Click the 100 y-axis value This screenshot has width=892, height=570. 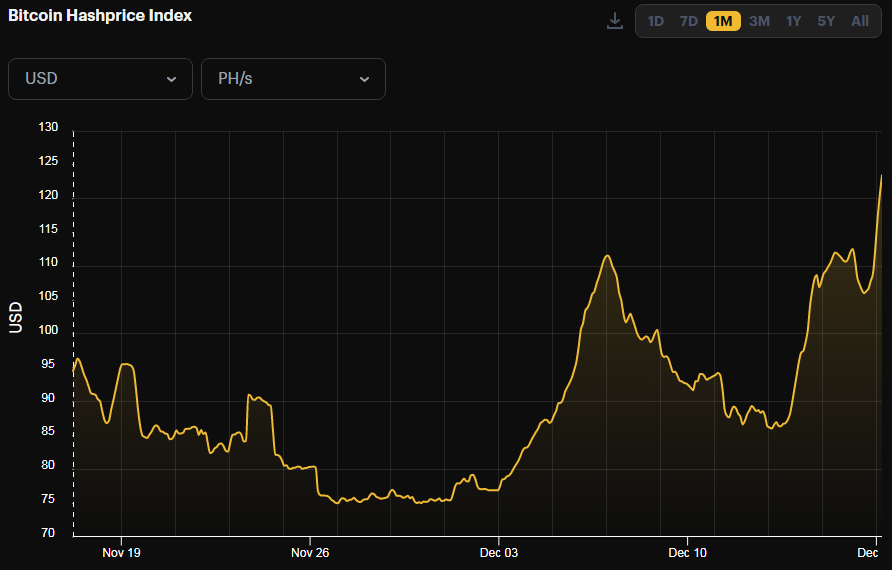pos(48,330)
